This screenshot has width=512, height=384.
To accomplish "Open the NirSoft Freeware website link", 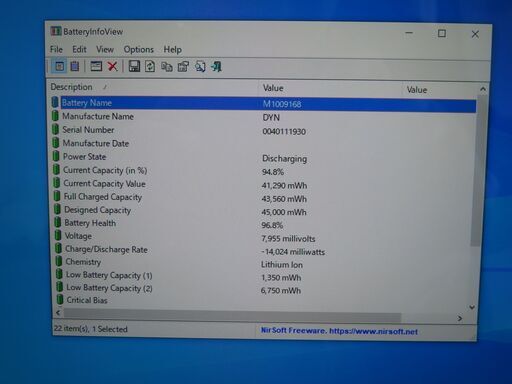I will pyautogui.click(x=339, y=331).
